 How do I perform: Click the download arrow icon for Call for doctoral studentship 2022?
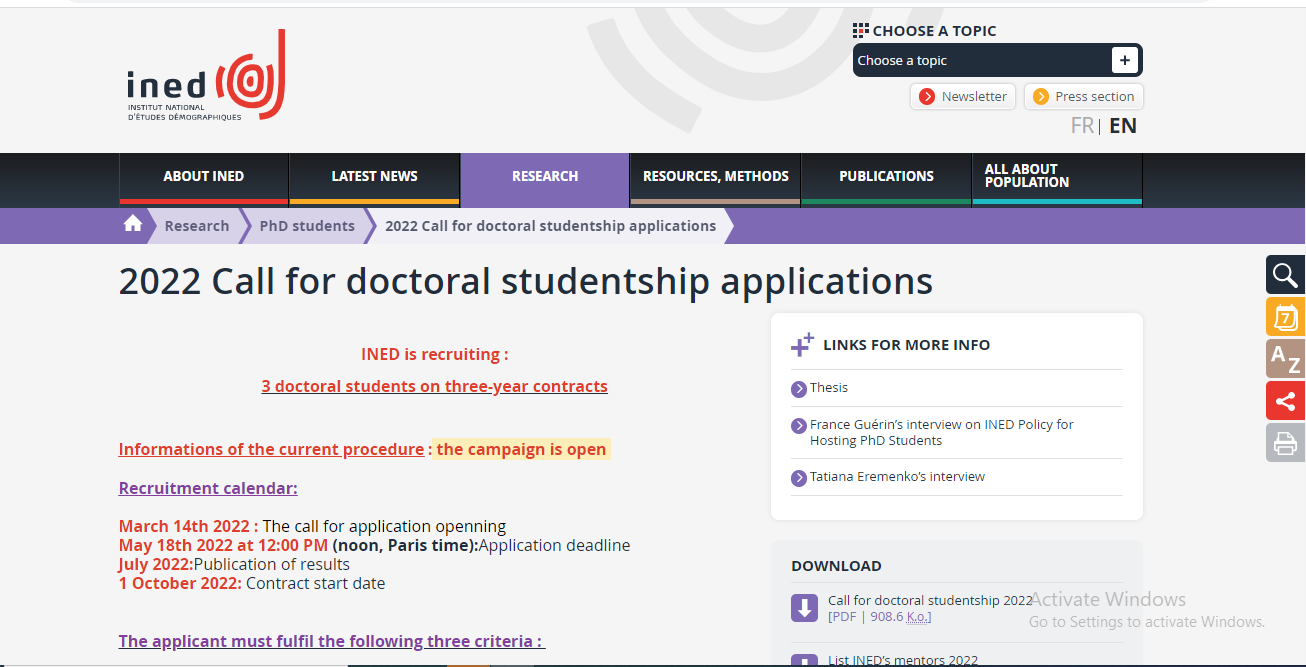pyautogui.click(x=804, y=607)
